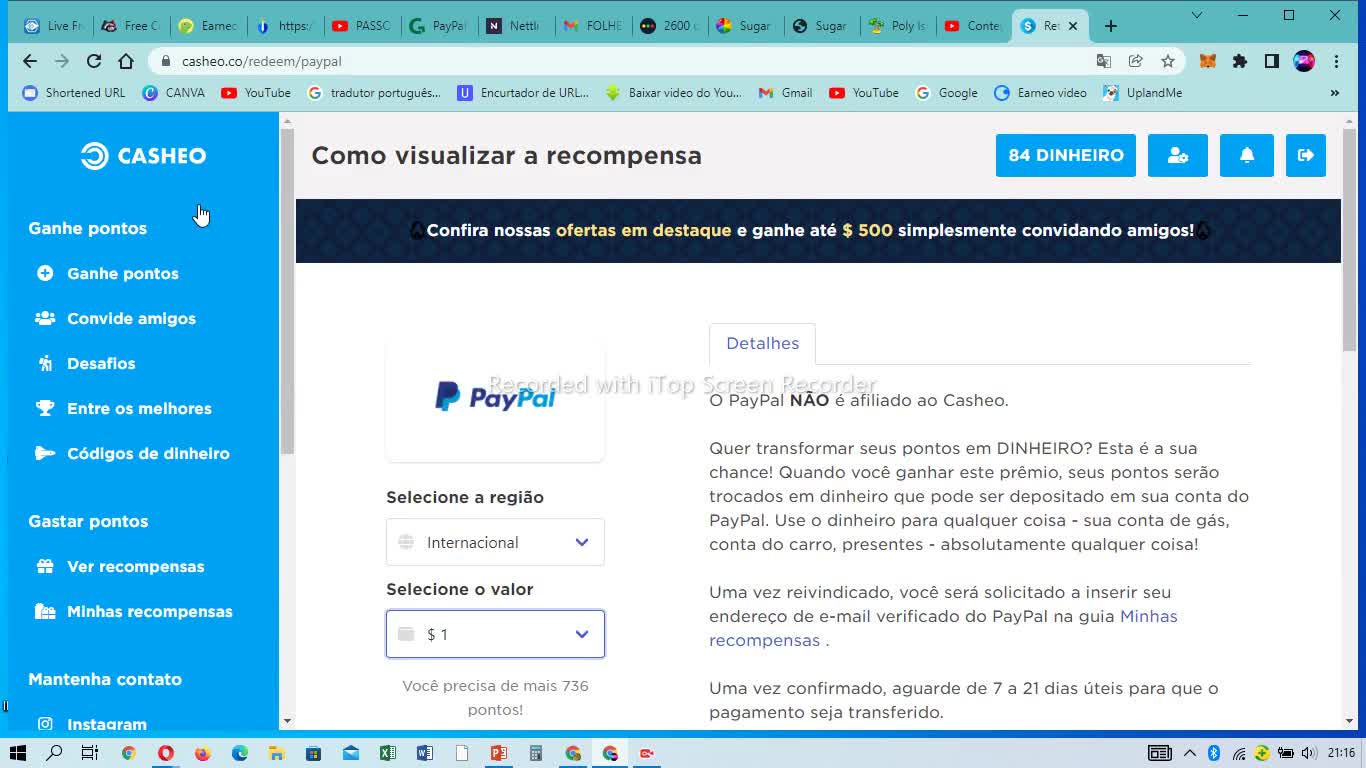Toggle the browser side panel icon
The width and height of the screenshot is (1366, 768).
point(1272,61)
